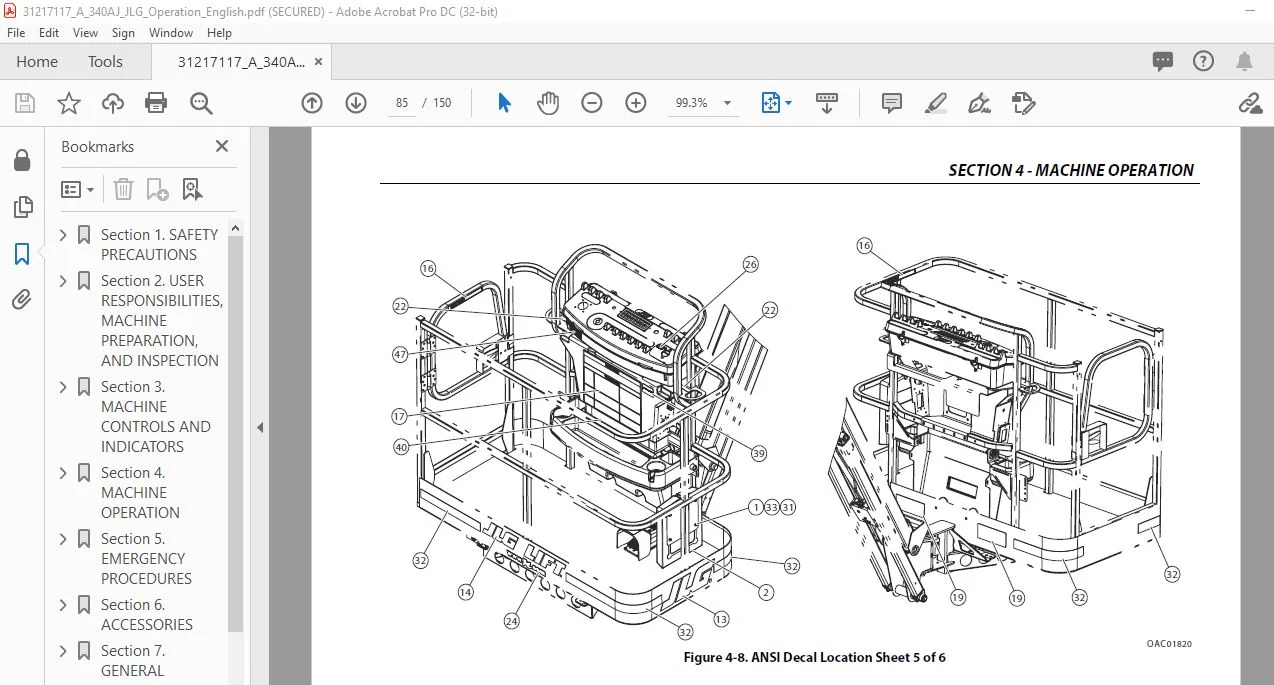Viewport: 1274px width, 685px height.
Task: Open the attachments paperclip panel
Action: [x=22, y=299]
